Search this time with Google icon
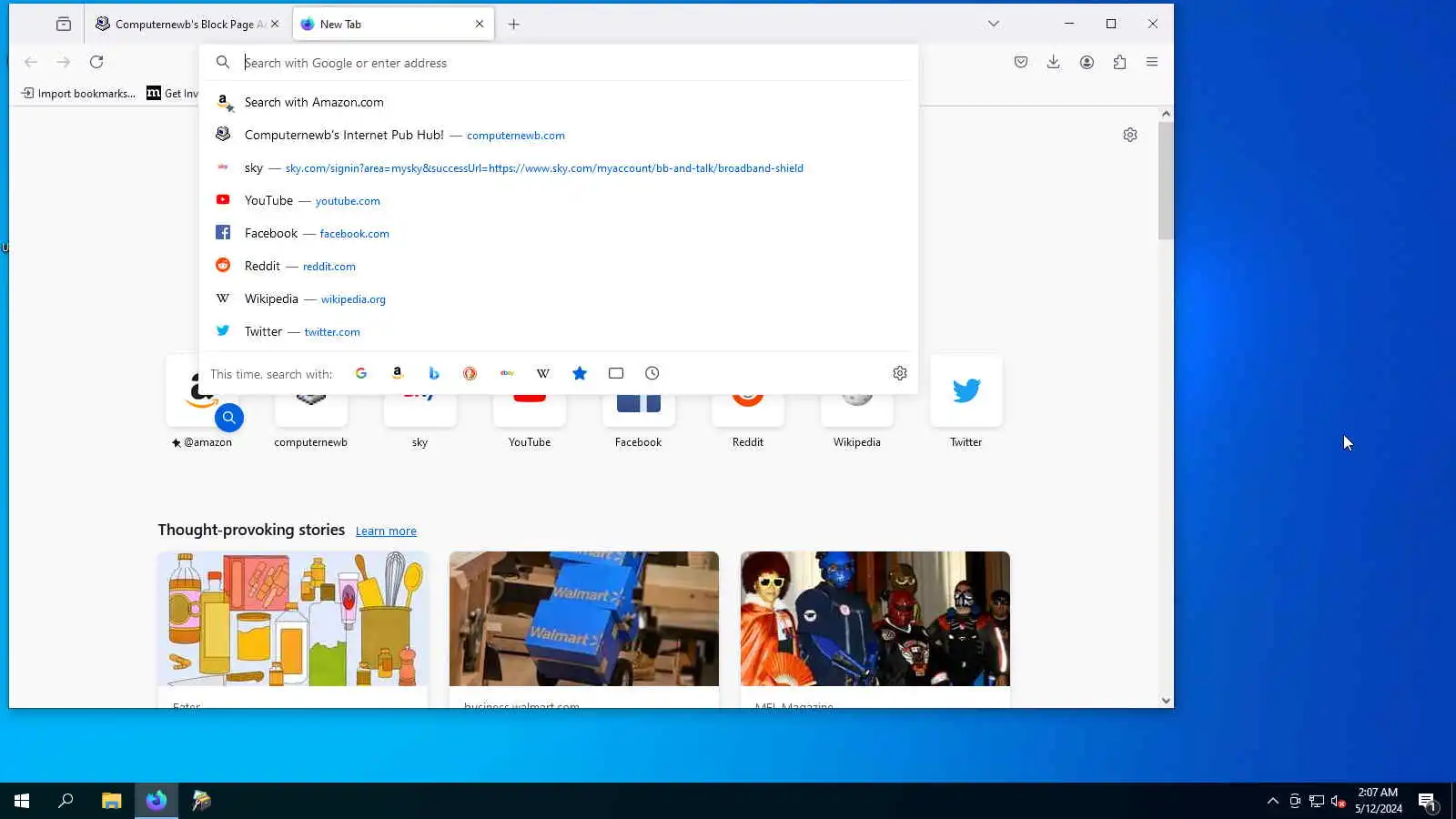 pyautogui.click(x=361, y=373)
